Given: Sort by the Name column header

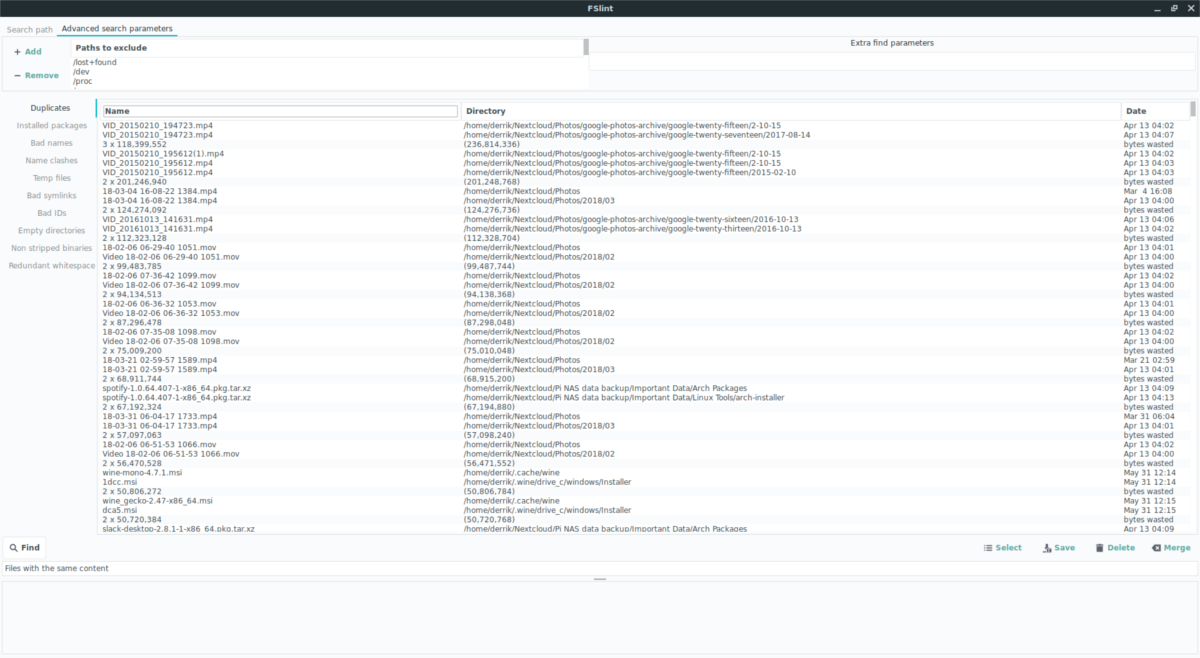Looking at the screenshot, I should point(281,111).
